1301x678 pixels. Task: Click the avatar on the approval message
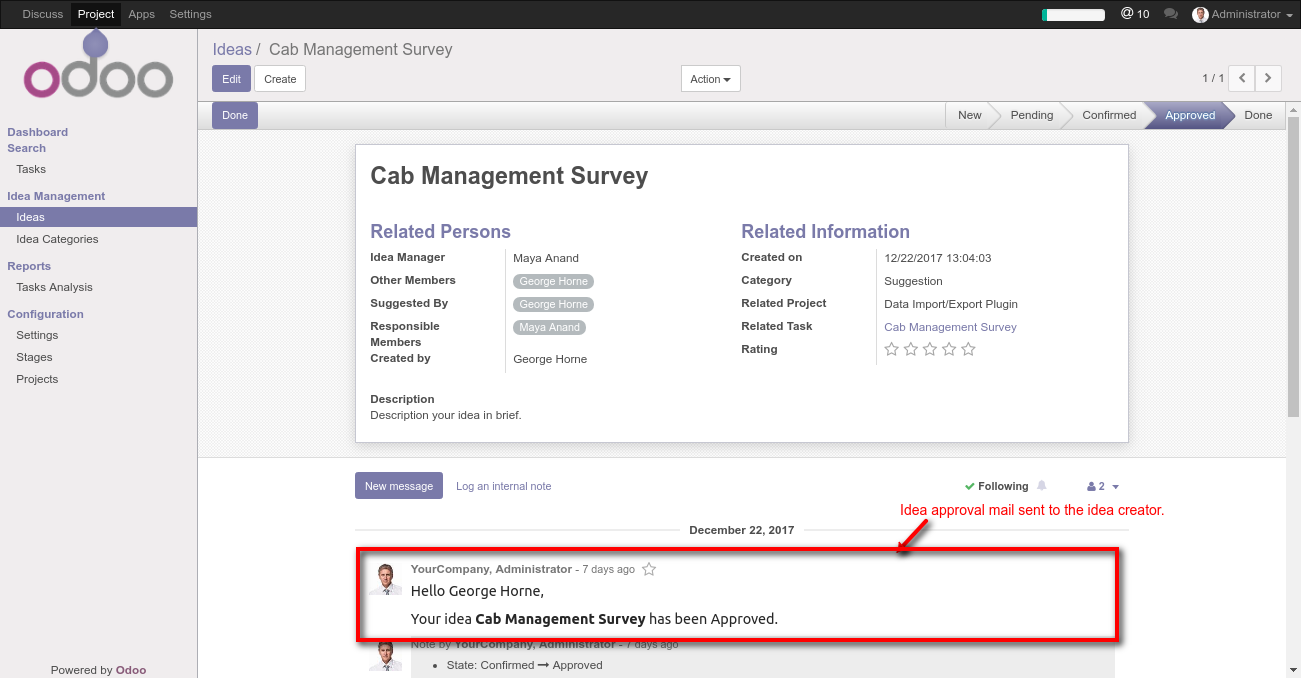click(385, 579)
